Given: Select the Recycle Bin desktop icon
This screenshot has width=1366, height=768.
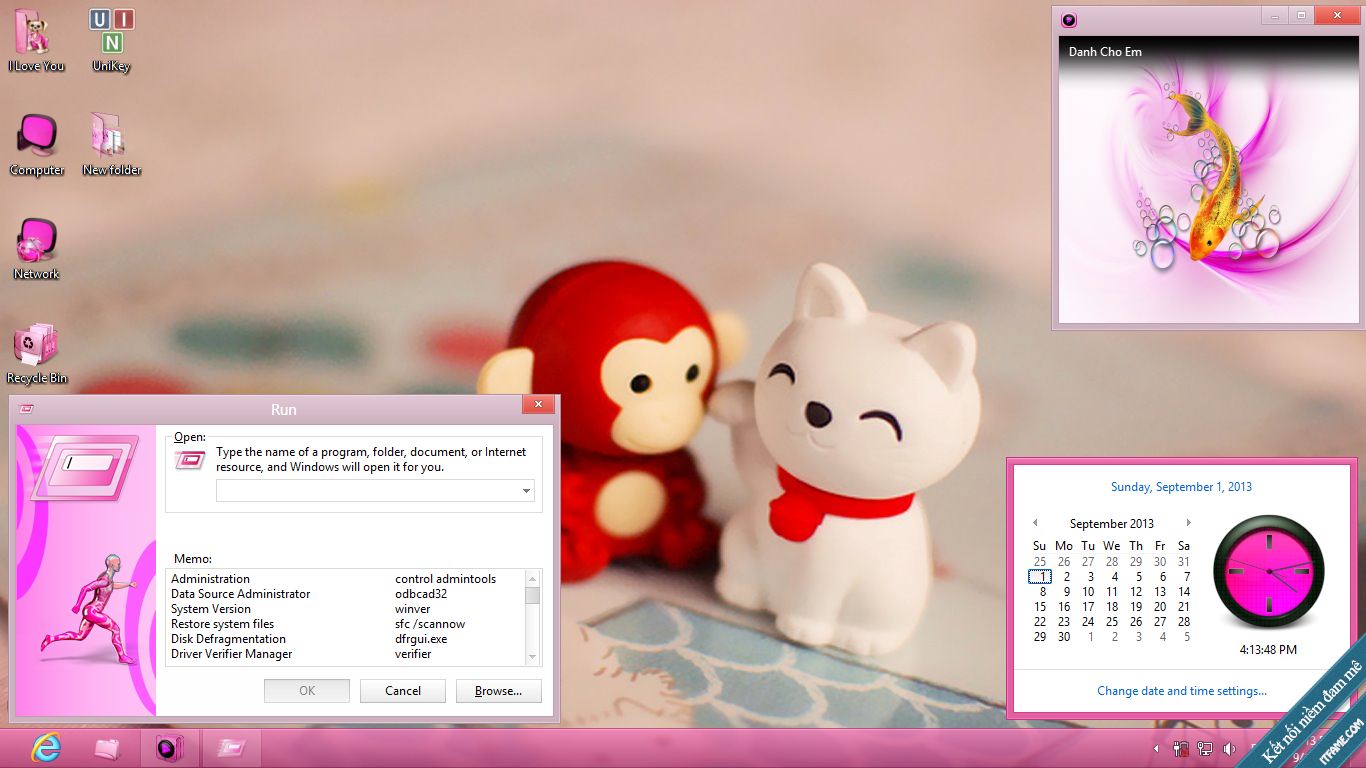Looking at the screenshot, I should coord(37,352).
